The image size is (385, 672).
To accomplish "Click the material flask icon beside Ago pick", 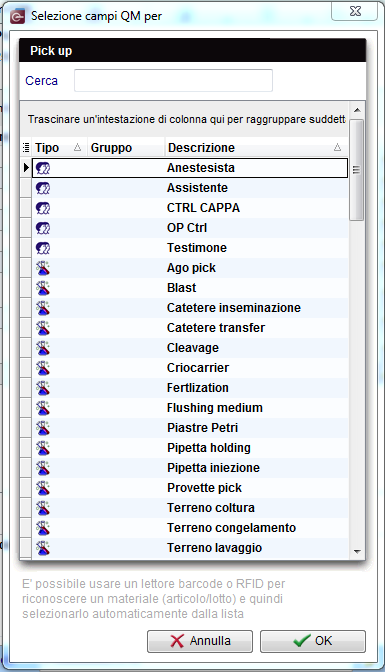I will (43, 268).
